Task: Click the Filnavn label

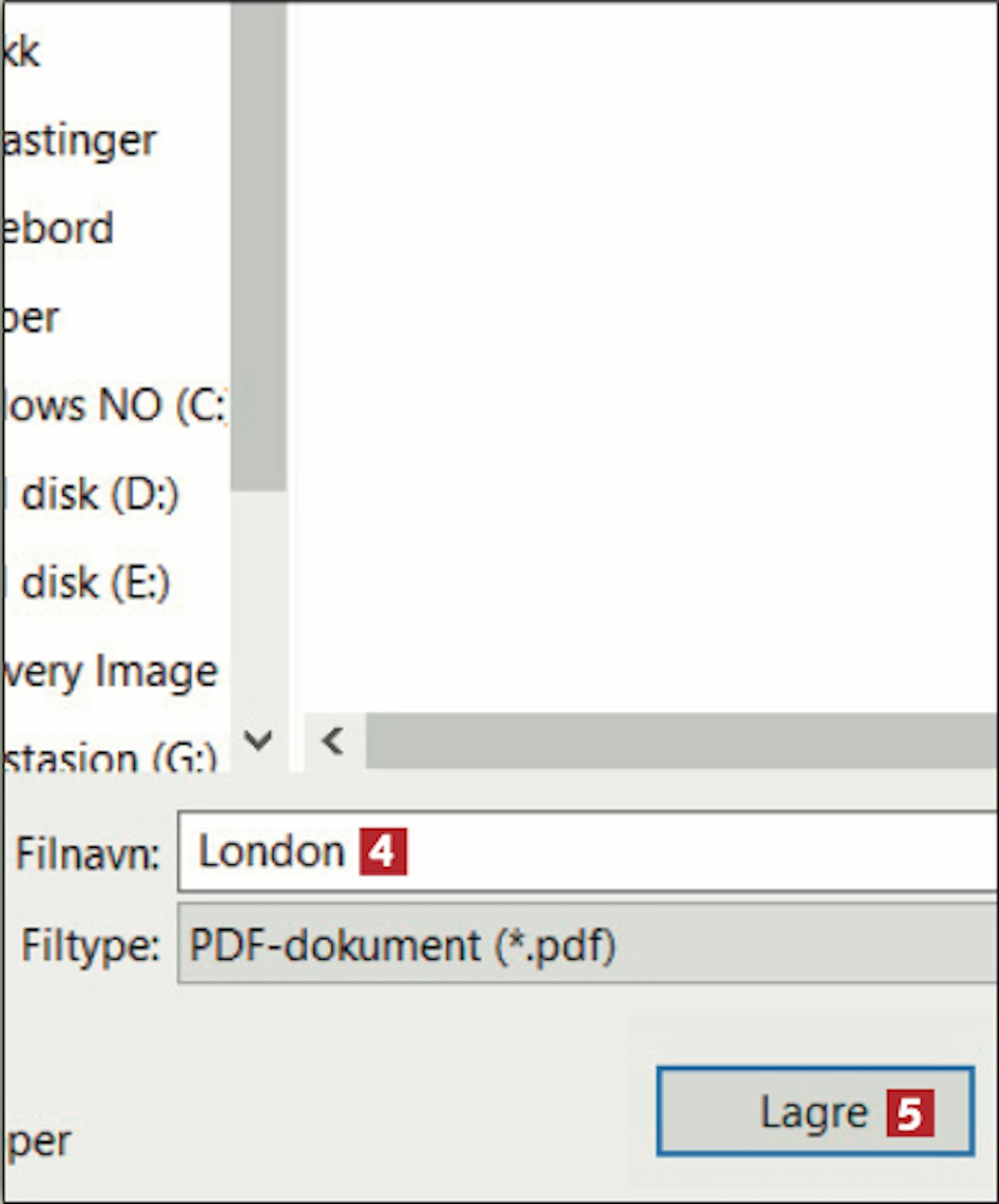Action: point(88,853)
